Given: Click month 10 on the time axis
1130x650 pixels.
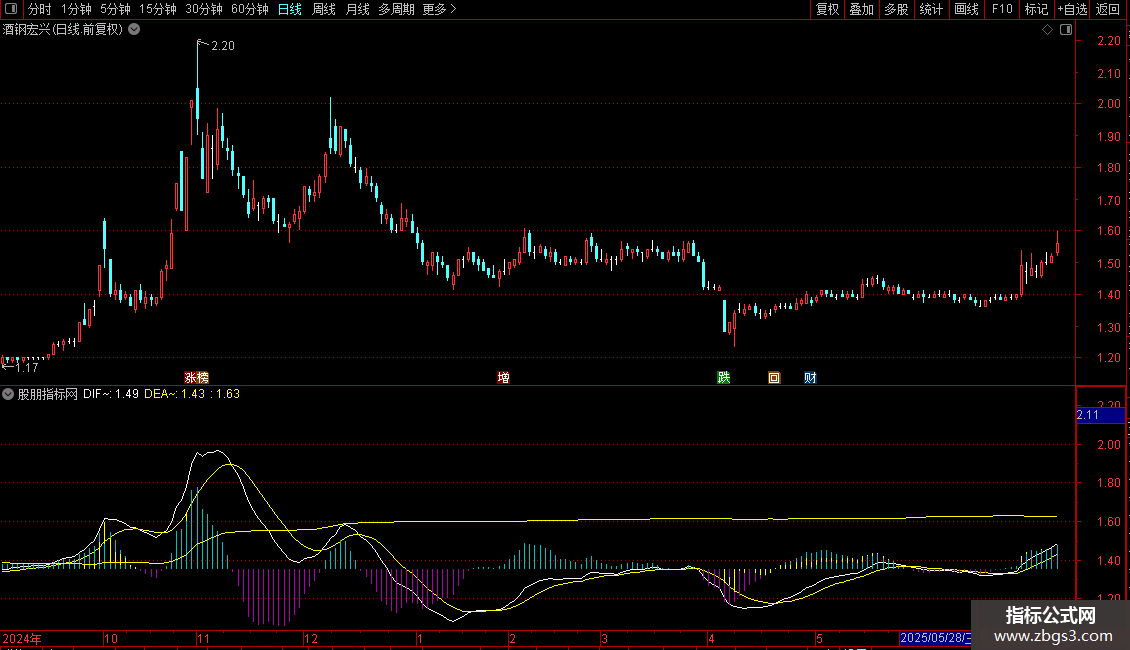Looking at the screenshot, I should (110, 638).
